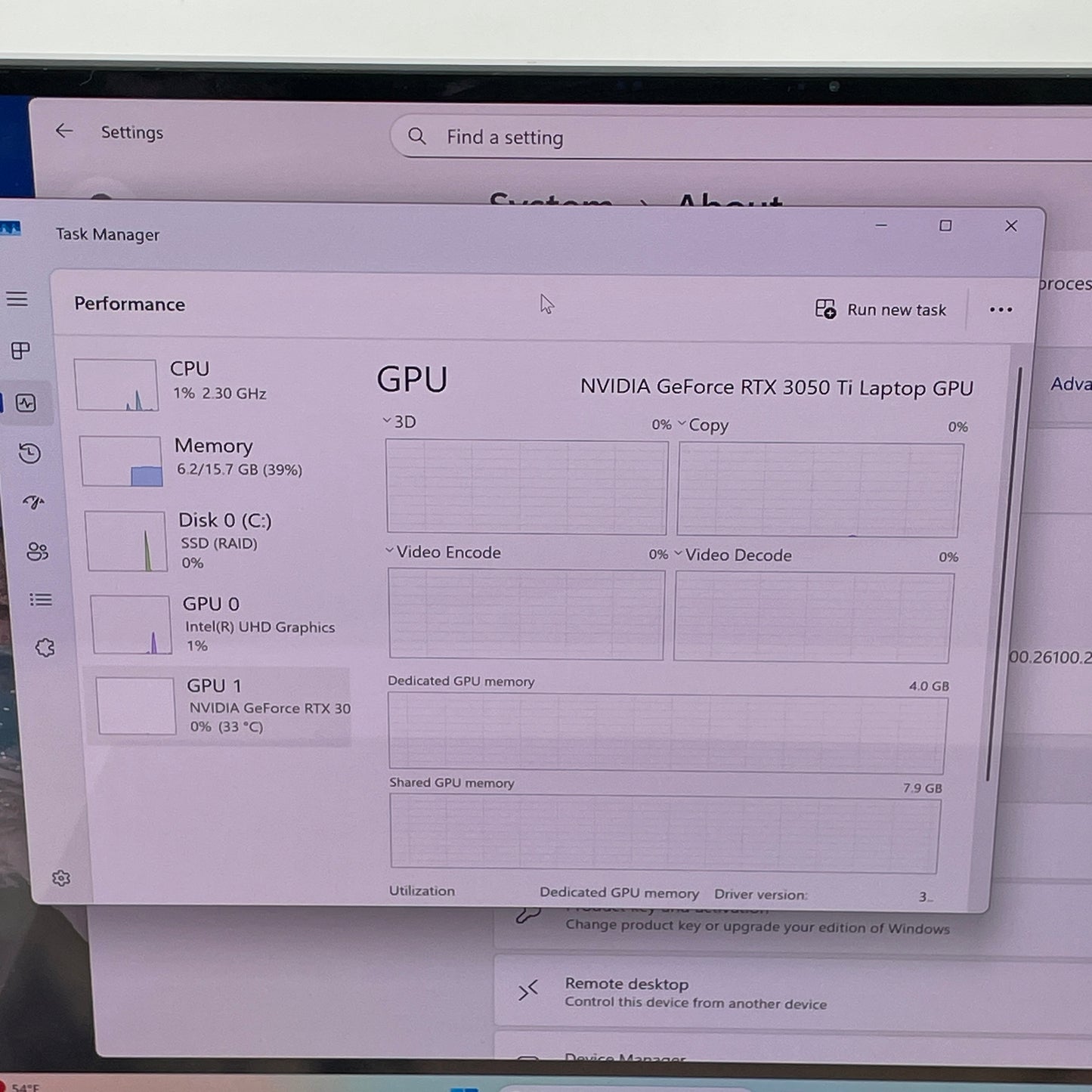Viewport: 1092px width, 1092px height.
Task: Select the Performance view icon in sidebar
Action: pyautogui.click(x=27, y=404)
